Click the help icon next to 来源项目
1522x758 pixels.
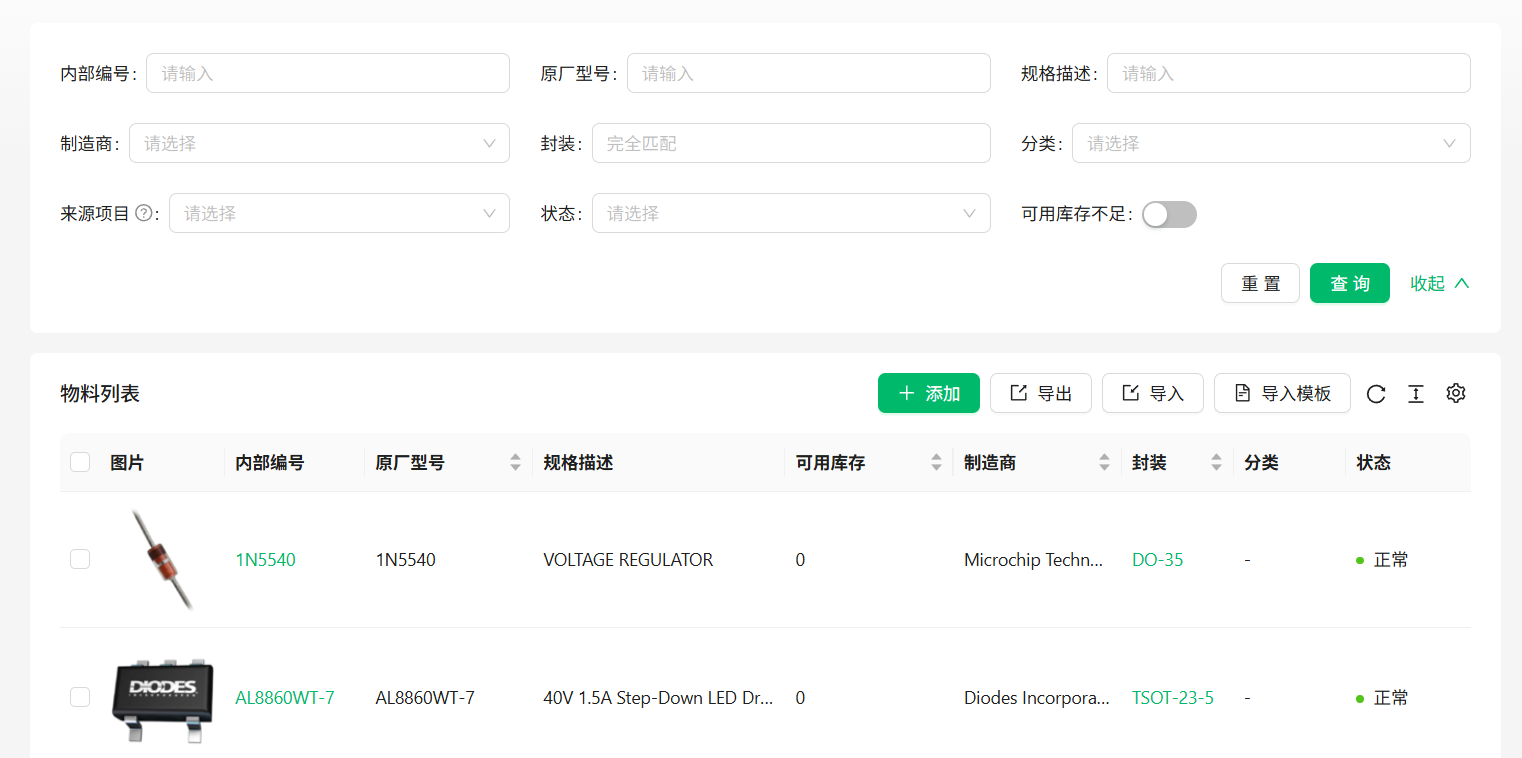[144, 213]
